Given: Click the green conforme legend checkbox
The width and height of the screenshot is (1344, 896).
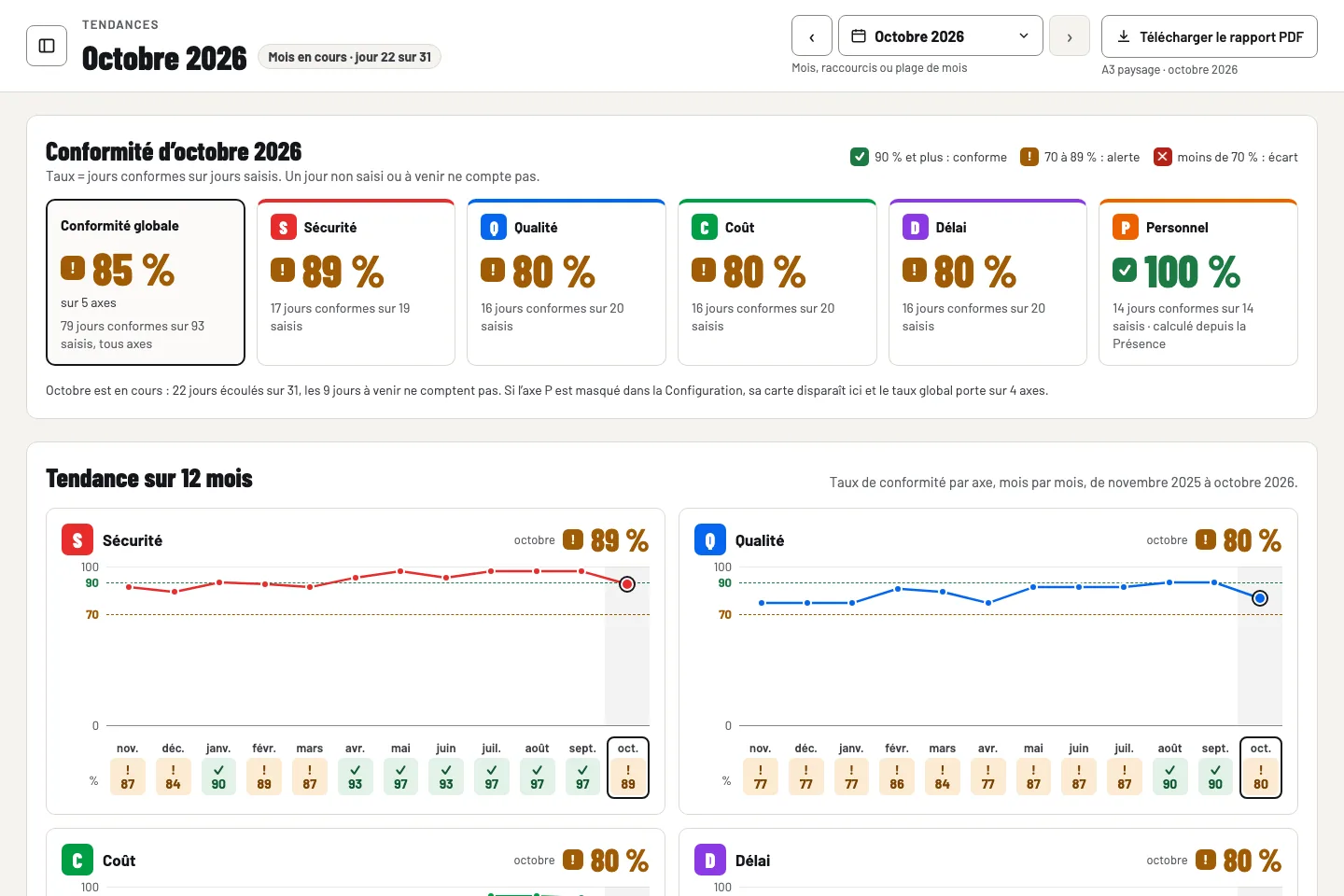Looking at the screenshot, I should click(x=860, y=157).
